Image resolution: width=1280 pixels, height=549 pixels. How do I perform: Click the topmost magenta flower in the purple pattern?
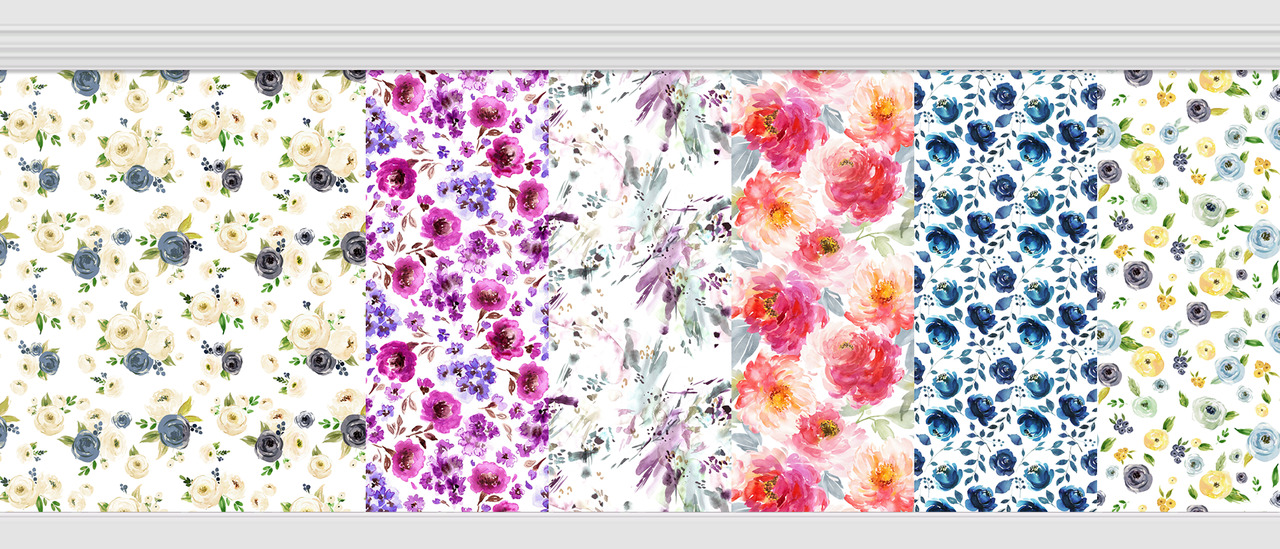pyautogui.click(x=408, y=93)
